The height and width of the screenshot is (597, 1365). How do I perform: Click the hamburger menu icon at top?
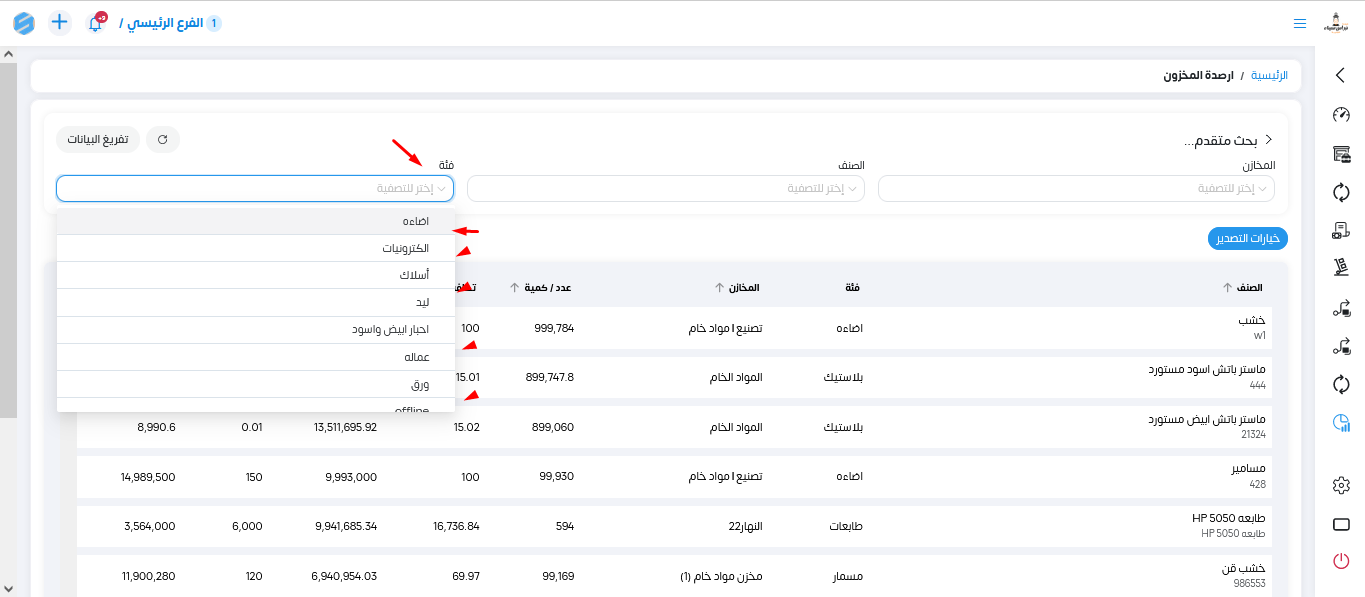(x=1299, y=23)
